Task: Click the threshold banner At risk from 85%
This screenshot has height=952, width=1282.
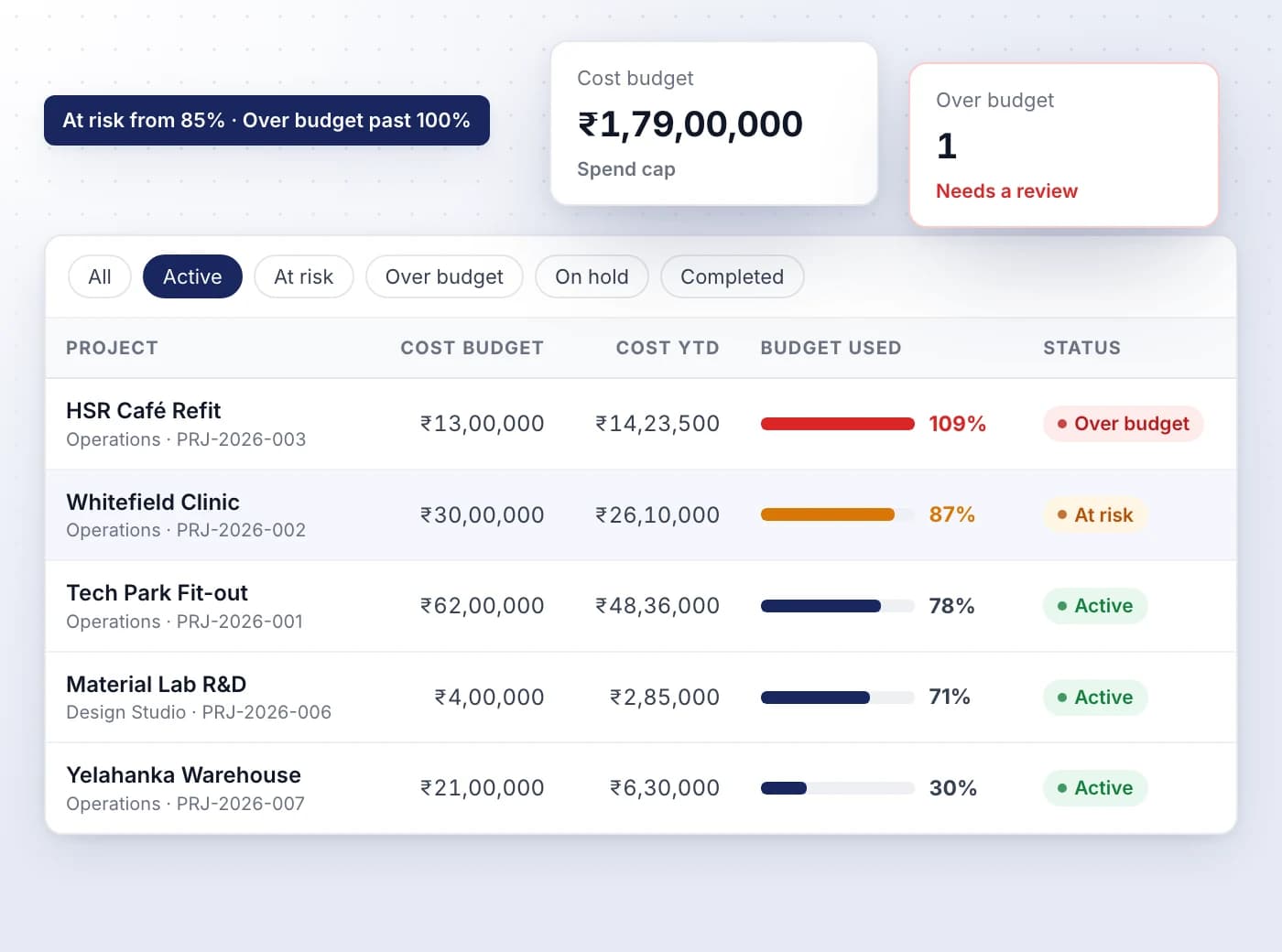Action: coord(266,120)
